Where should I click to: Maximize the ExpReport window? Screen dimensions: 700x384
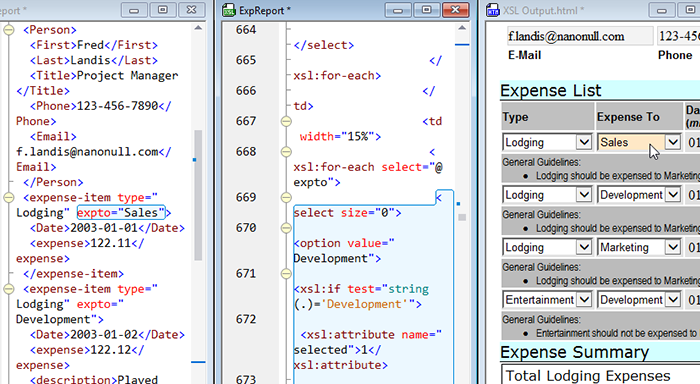coord(426,10)
